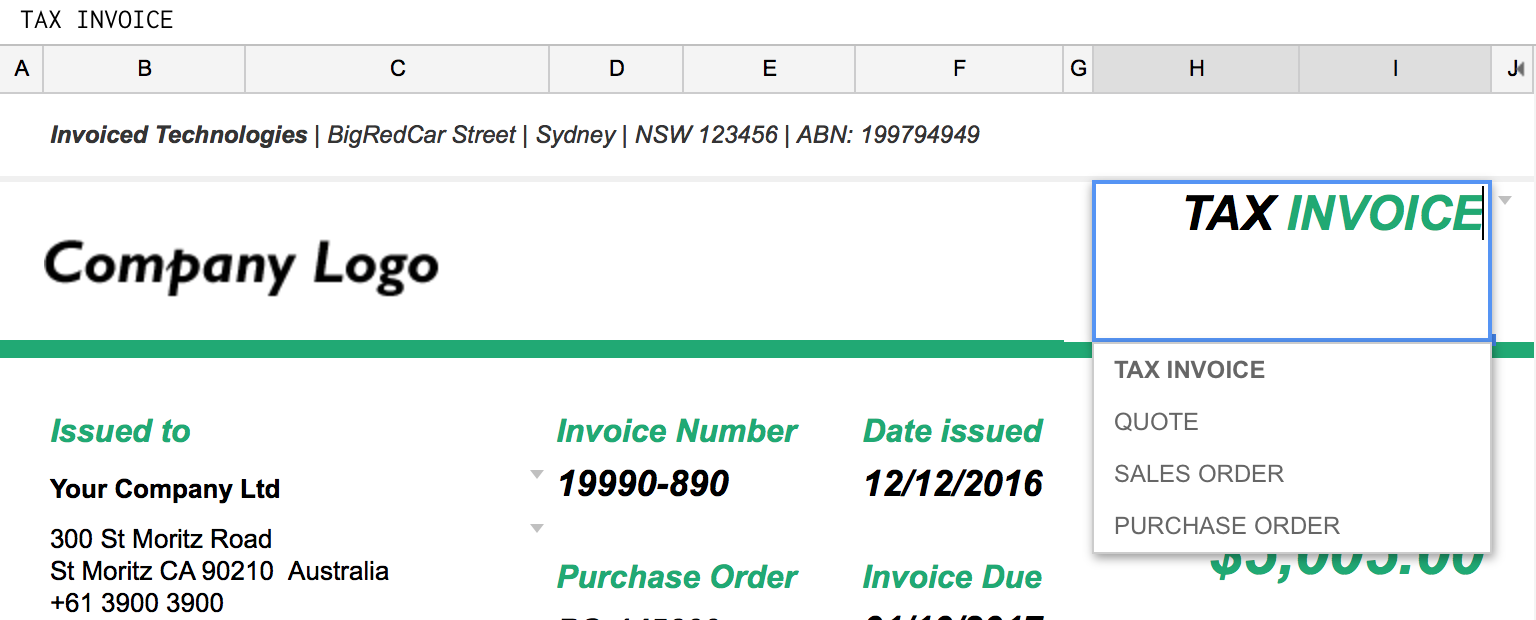Click the 'Issued to' label
Viewport: 1536px width, 620px height.
coord(120,431)
